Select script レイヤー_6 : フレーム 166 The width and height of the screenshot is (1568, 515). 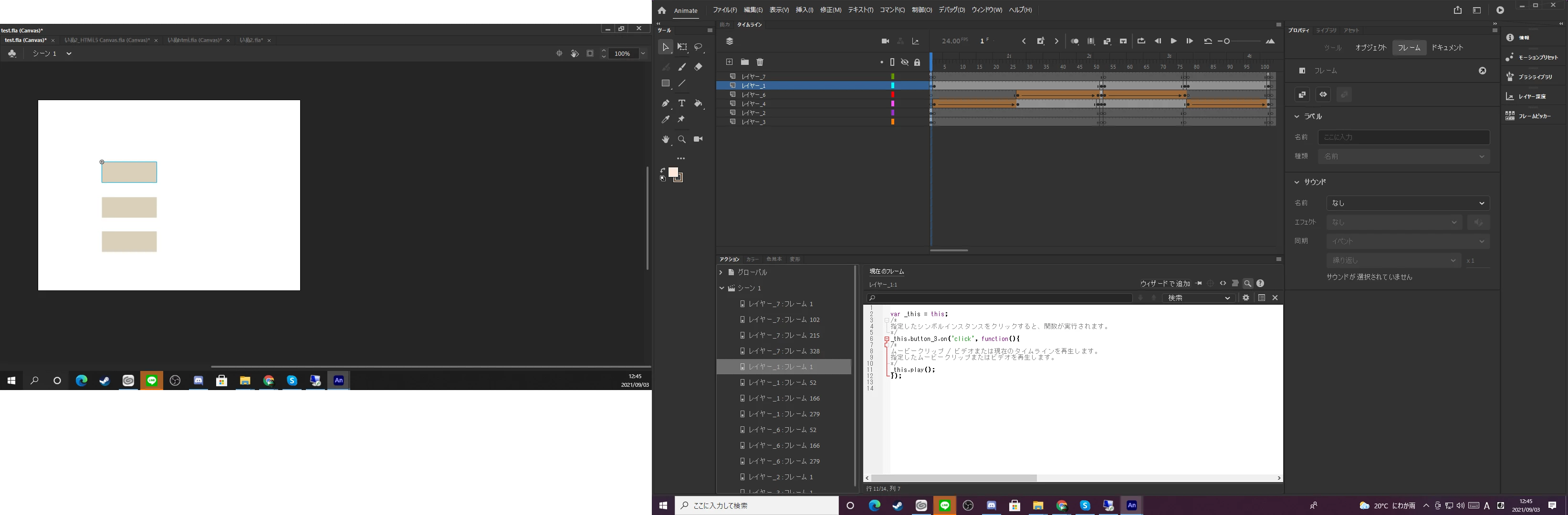point(784,446)
